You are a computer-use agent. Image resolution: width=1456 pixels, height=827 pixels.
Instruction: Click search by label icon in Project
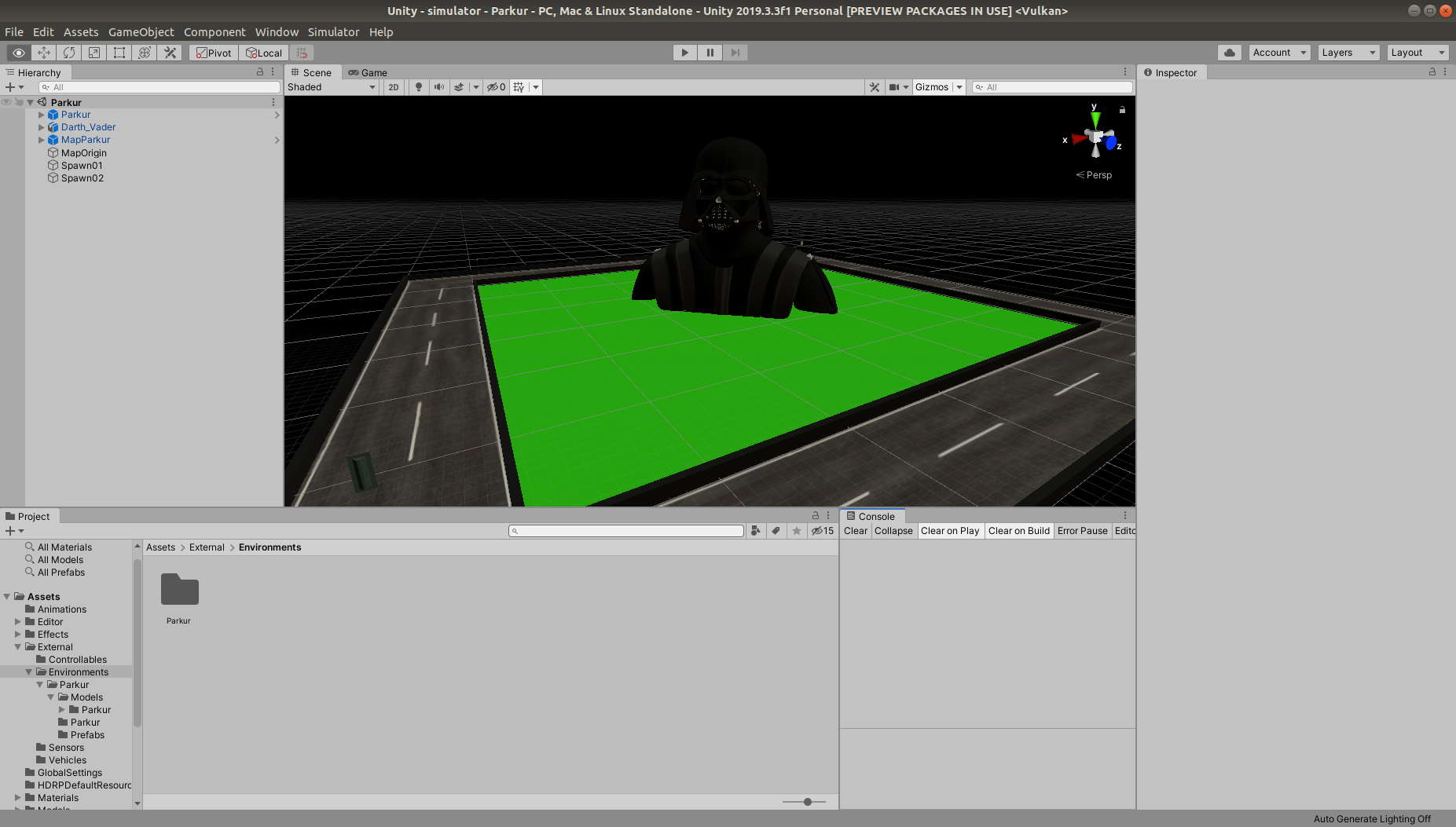(x=776, y=531)
